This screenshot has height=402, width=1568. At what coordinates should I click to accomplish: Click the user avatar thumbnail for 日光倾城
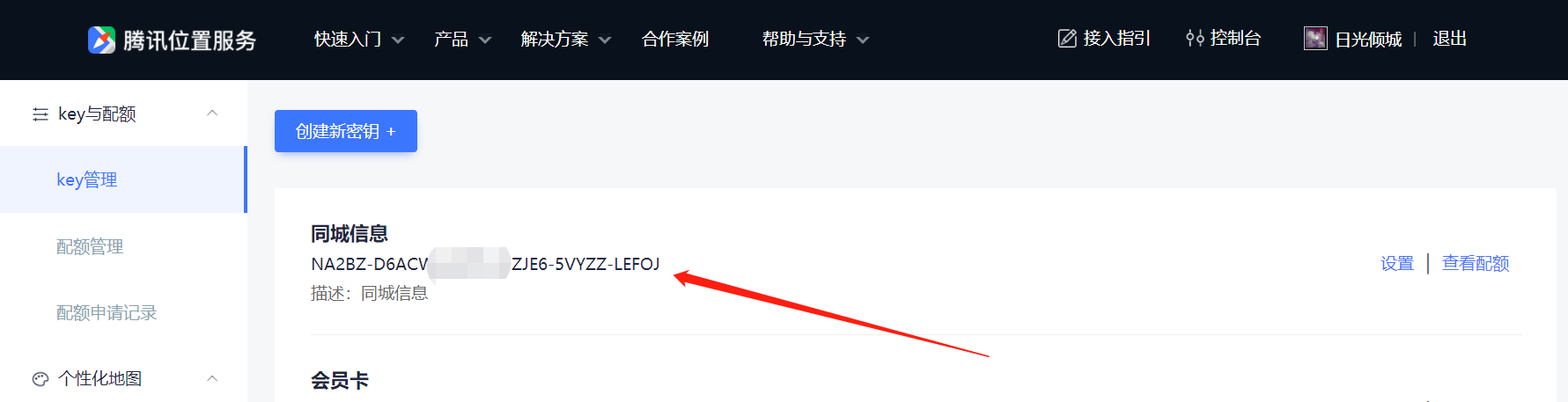[1315, 39]
